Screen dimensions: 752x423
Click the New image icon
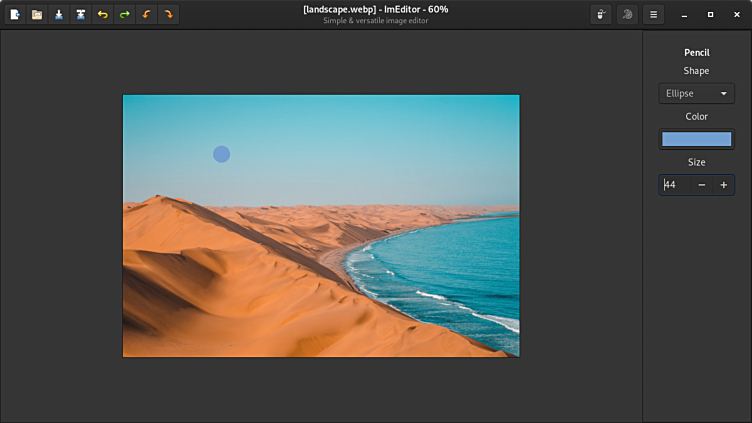pyautogui.click(x=15, y=15)
